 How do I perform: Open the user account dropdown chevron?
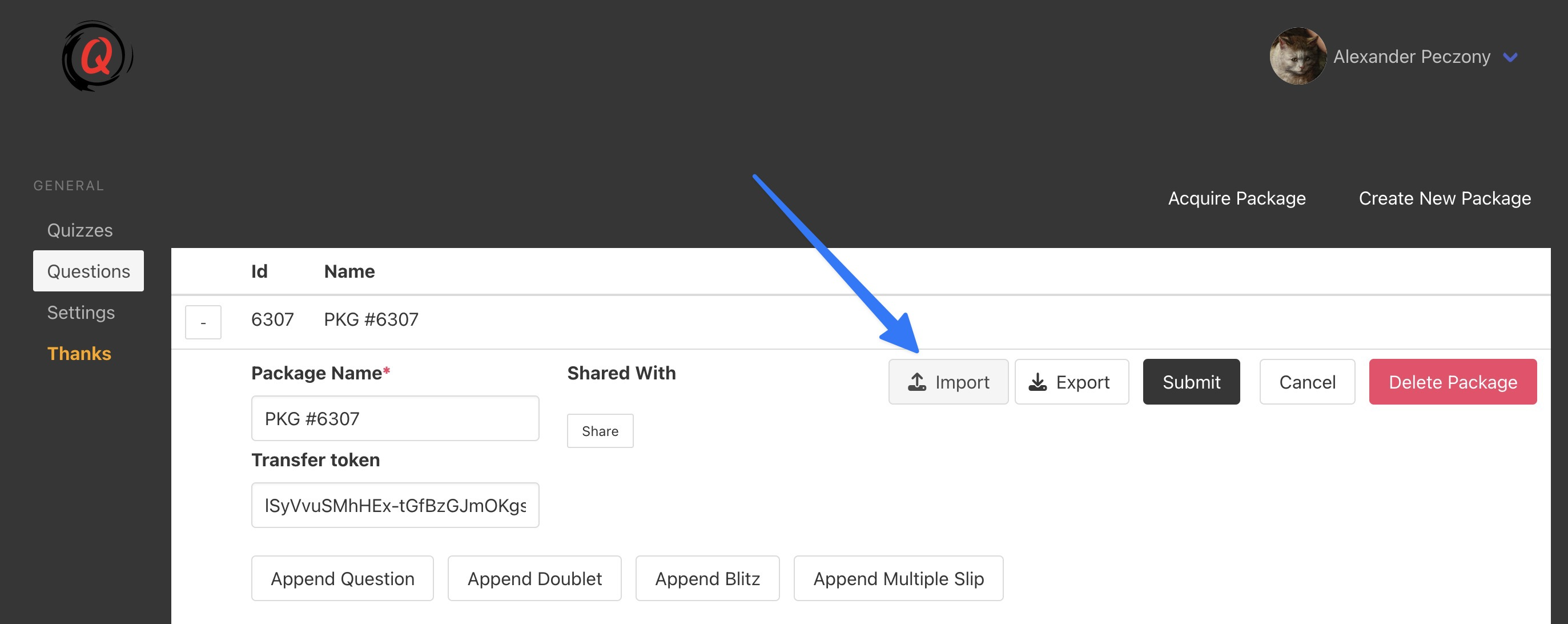coord(1510,57)
